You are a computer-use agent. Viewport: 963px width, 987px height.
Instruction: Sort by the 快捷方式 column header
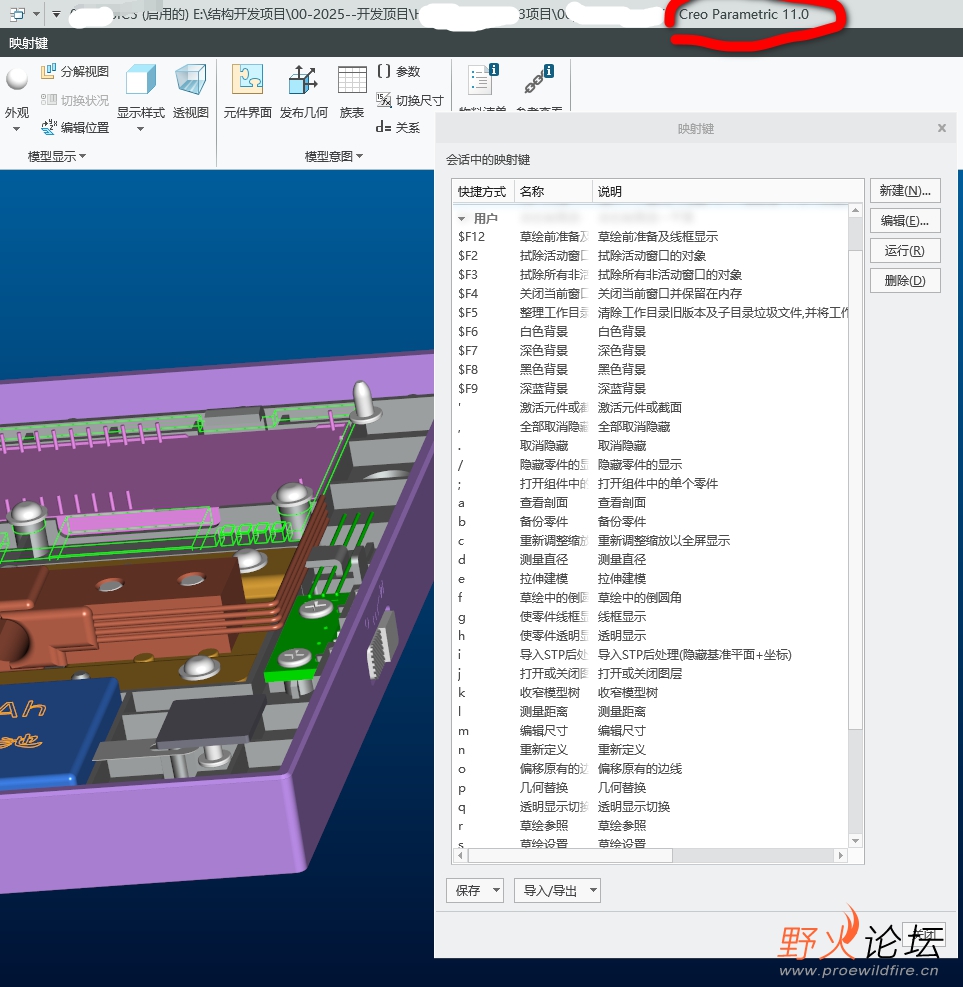pos(482,191)
